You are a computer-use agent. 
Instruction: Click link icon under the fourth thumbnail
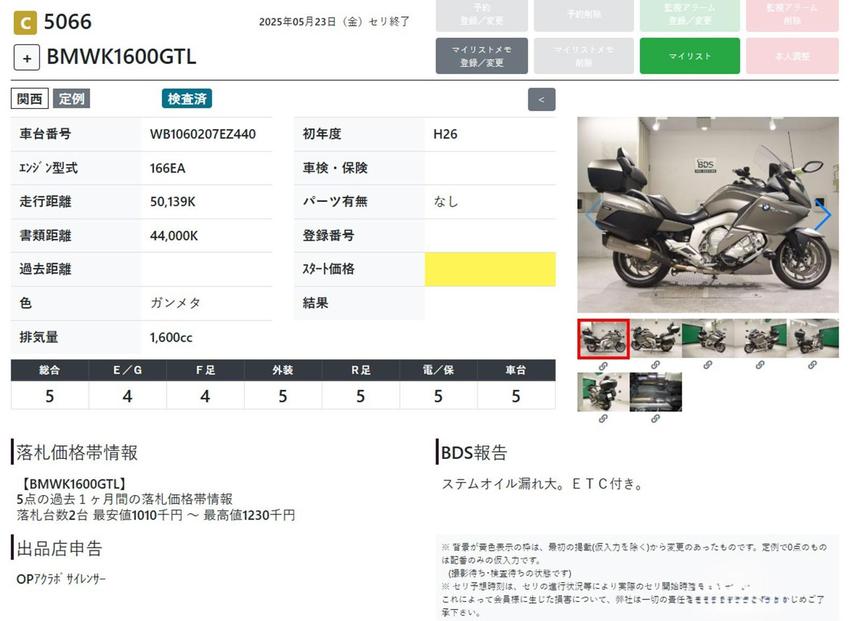[761, 365]
